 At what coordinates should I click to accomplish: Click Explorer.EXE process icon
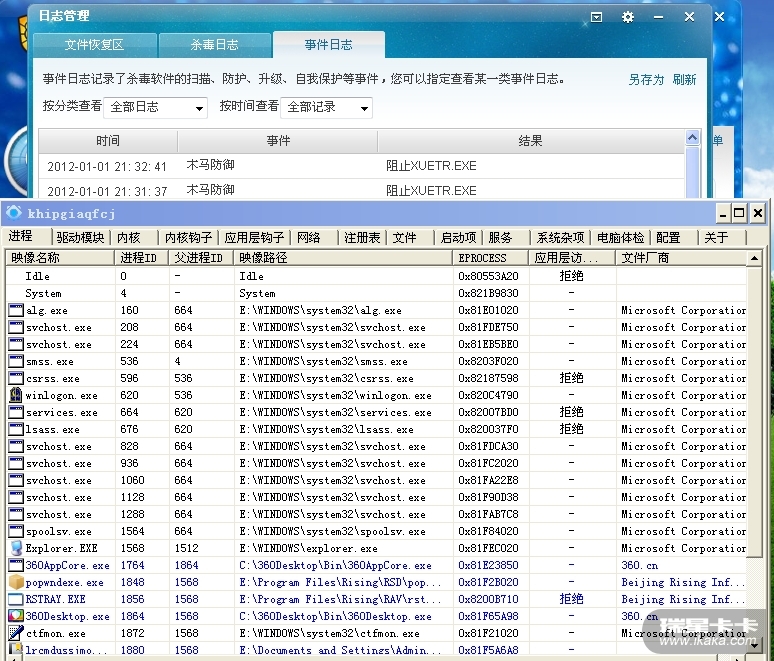(x=16, y=548)
